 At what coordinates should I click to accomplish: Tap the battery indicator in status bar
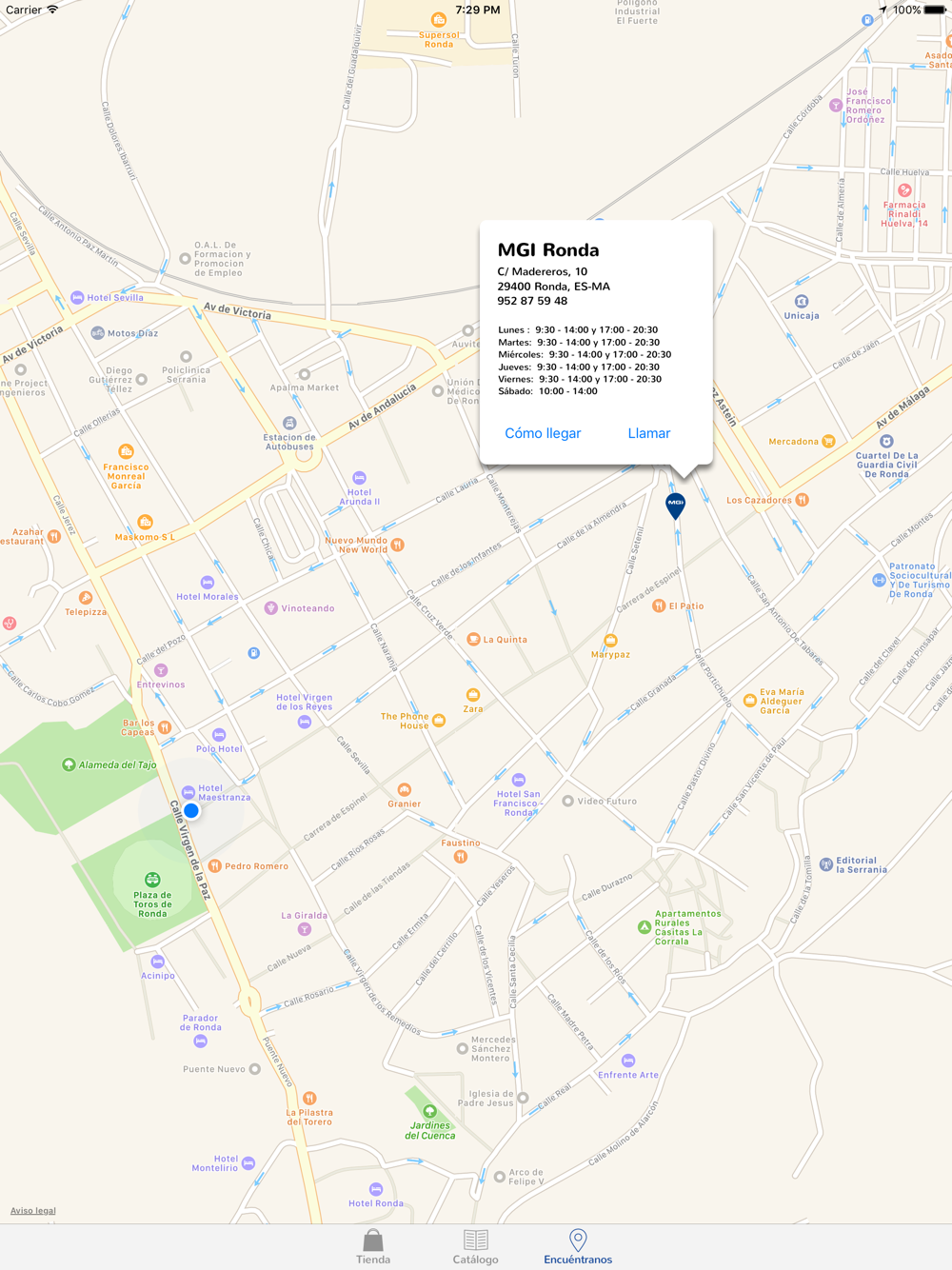pos(936,10)
